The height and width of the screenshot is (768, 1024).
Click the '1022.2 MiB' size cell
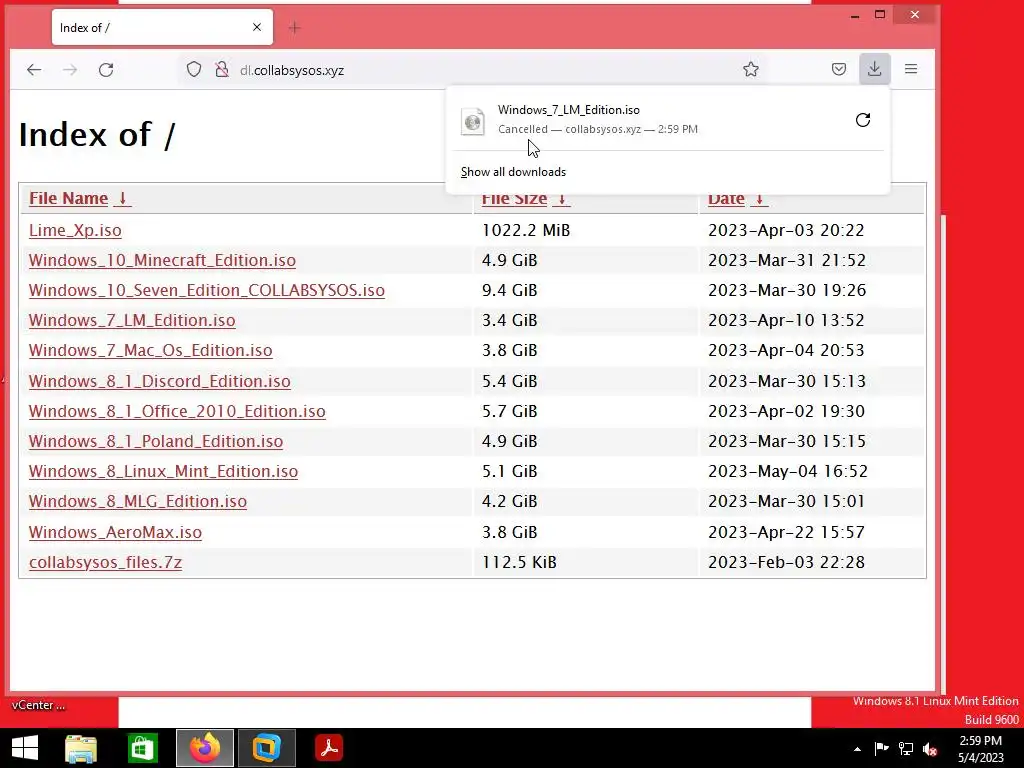click(x=526, y=231)
